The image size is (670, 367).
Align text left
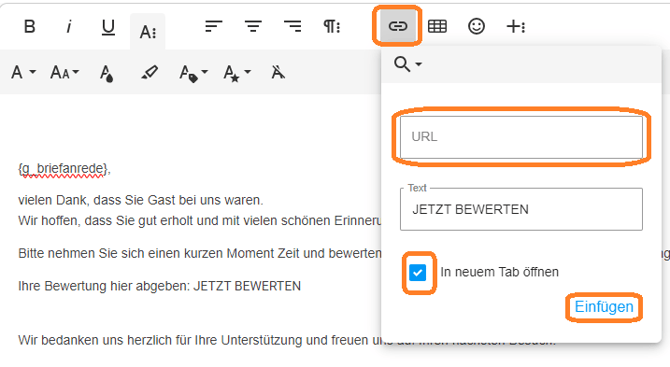pos(214,26)
